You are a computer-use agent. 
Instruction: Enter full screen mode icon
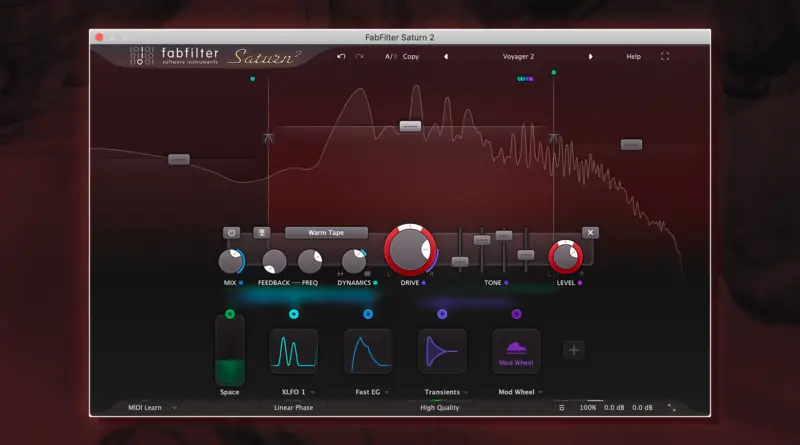coord(665,57)
